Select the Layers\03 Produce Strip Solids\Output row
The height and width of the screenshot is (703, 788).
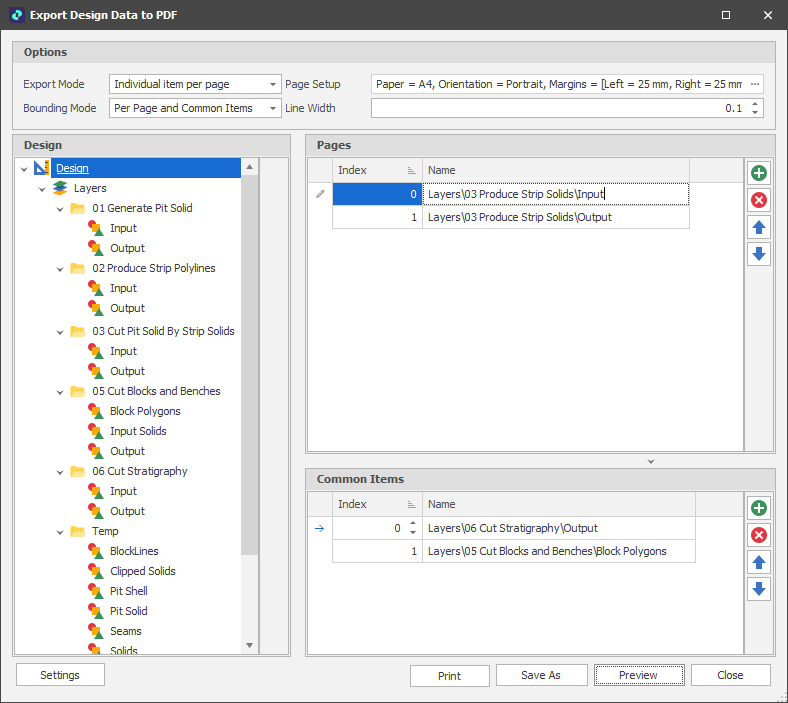519,217
